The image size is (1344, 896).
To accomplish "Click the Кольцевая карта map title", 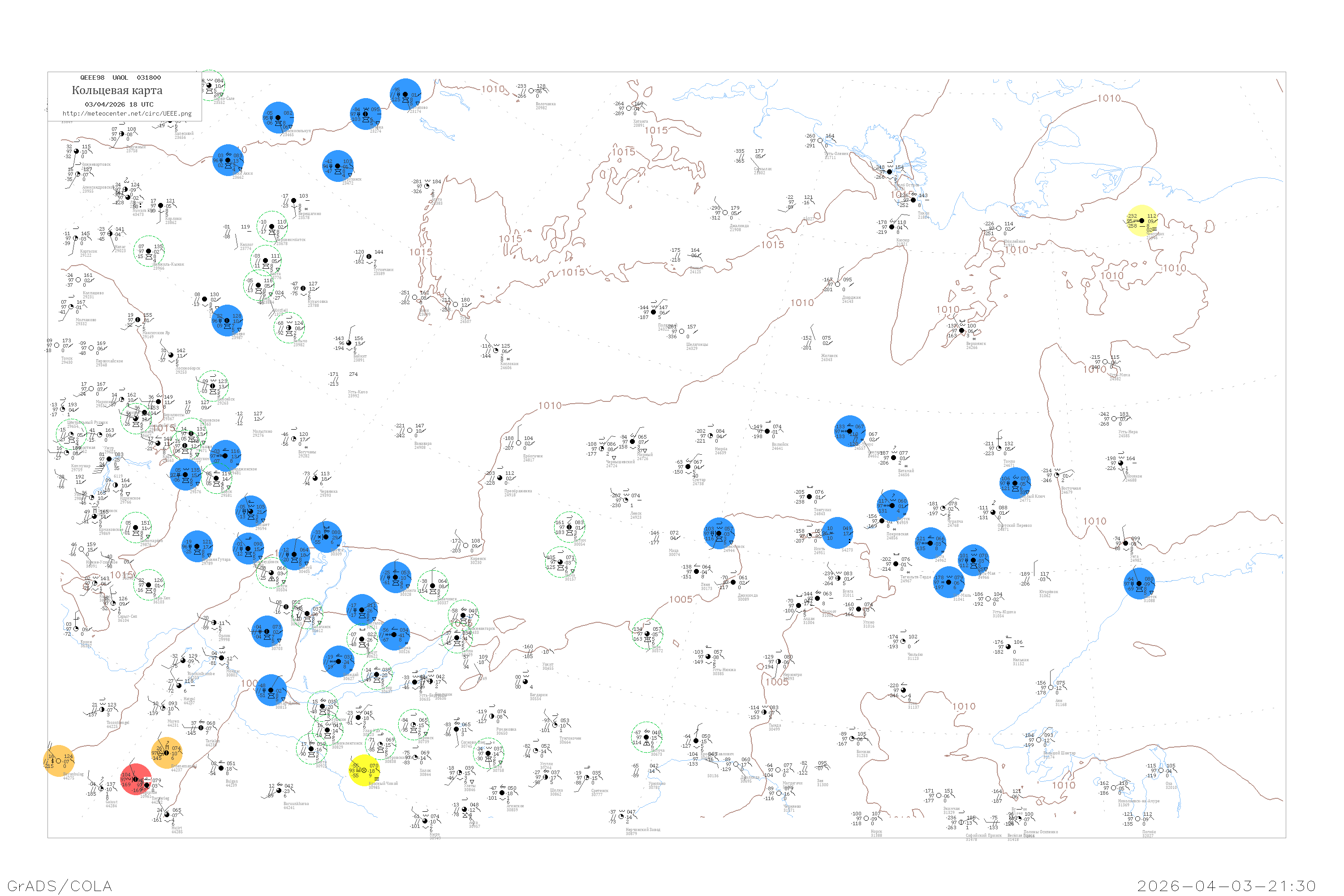I will coord(117,90).
